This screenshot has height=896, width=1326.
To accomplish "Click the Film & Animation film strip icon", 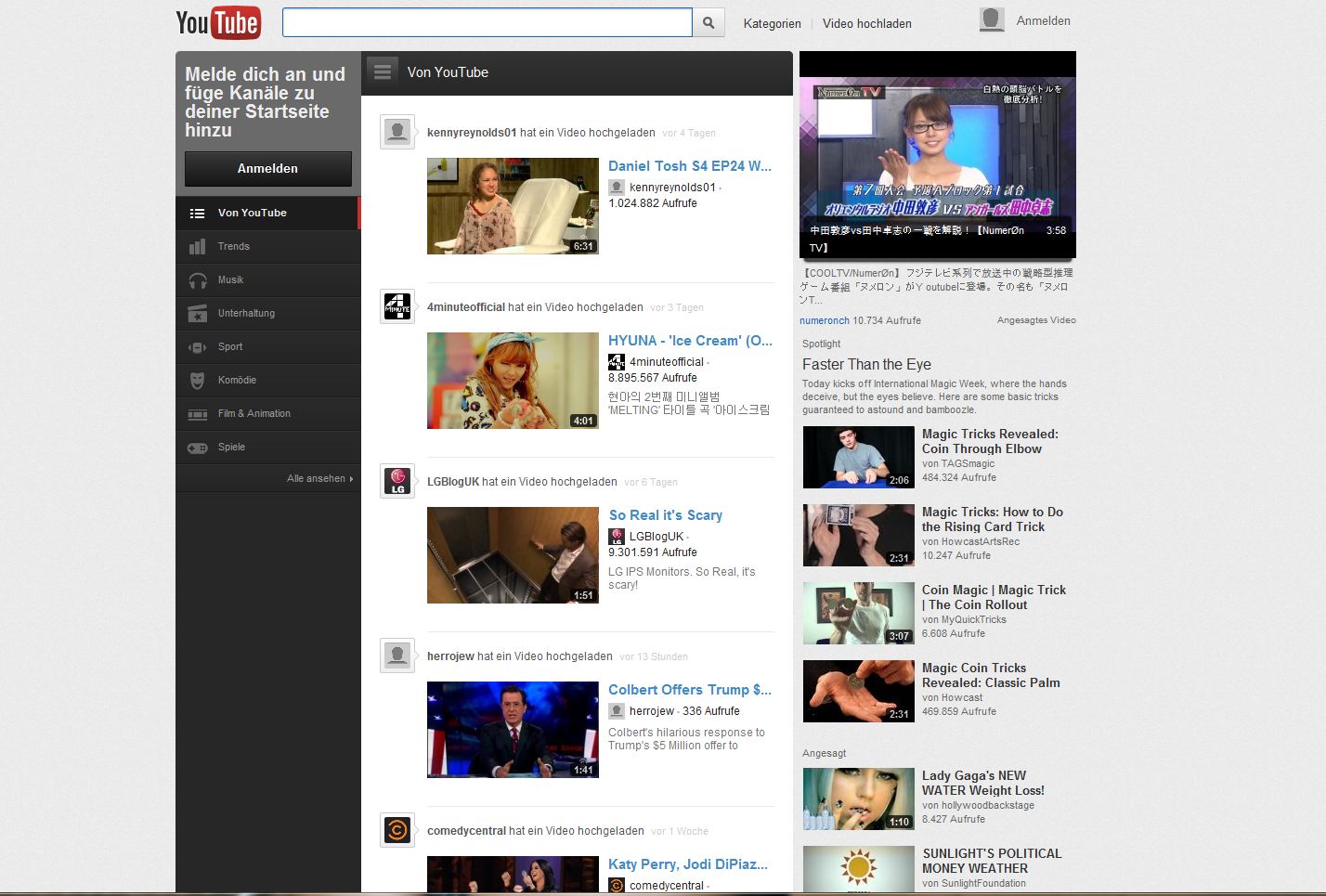I will [x=197, y=414].
